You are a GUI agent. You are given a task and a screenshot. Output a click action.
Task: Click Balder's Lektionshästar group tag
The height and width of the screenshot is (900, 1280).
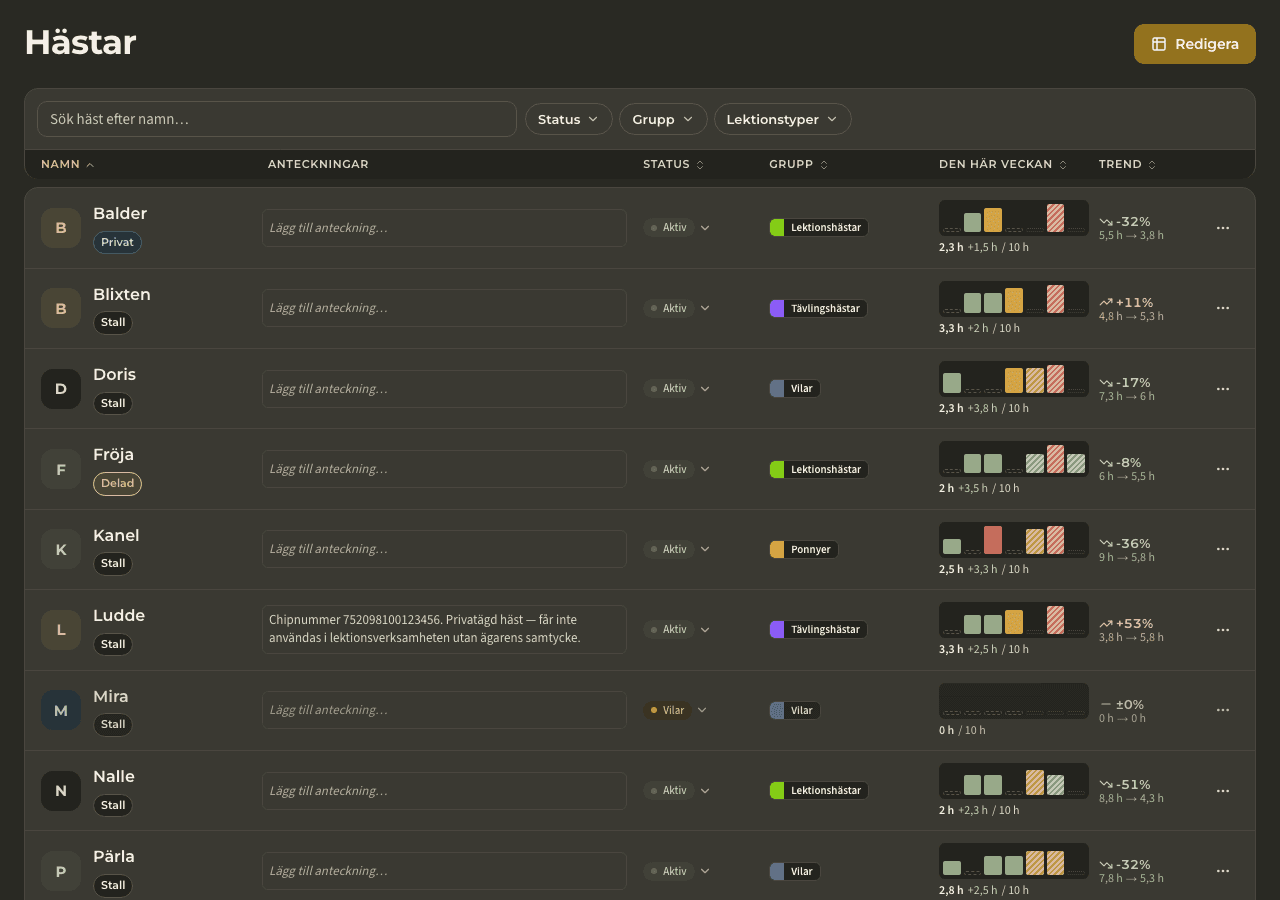pyautogui.click(x=819, y=228)
